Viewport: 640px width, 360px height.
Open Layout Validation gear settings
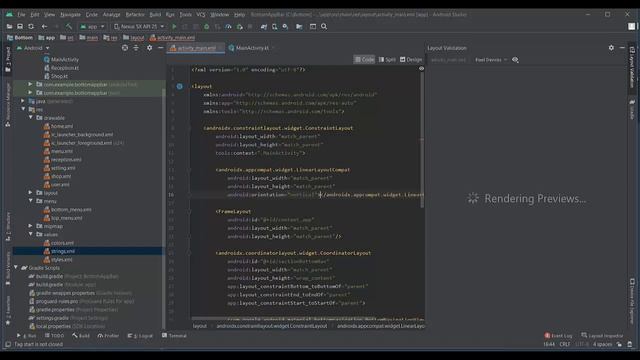click(611, 48)
